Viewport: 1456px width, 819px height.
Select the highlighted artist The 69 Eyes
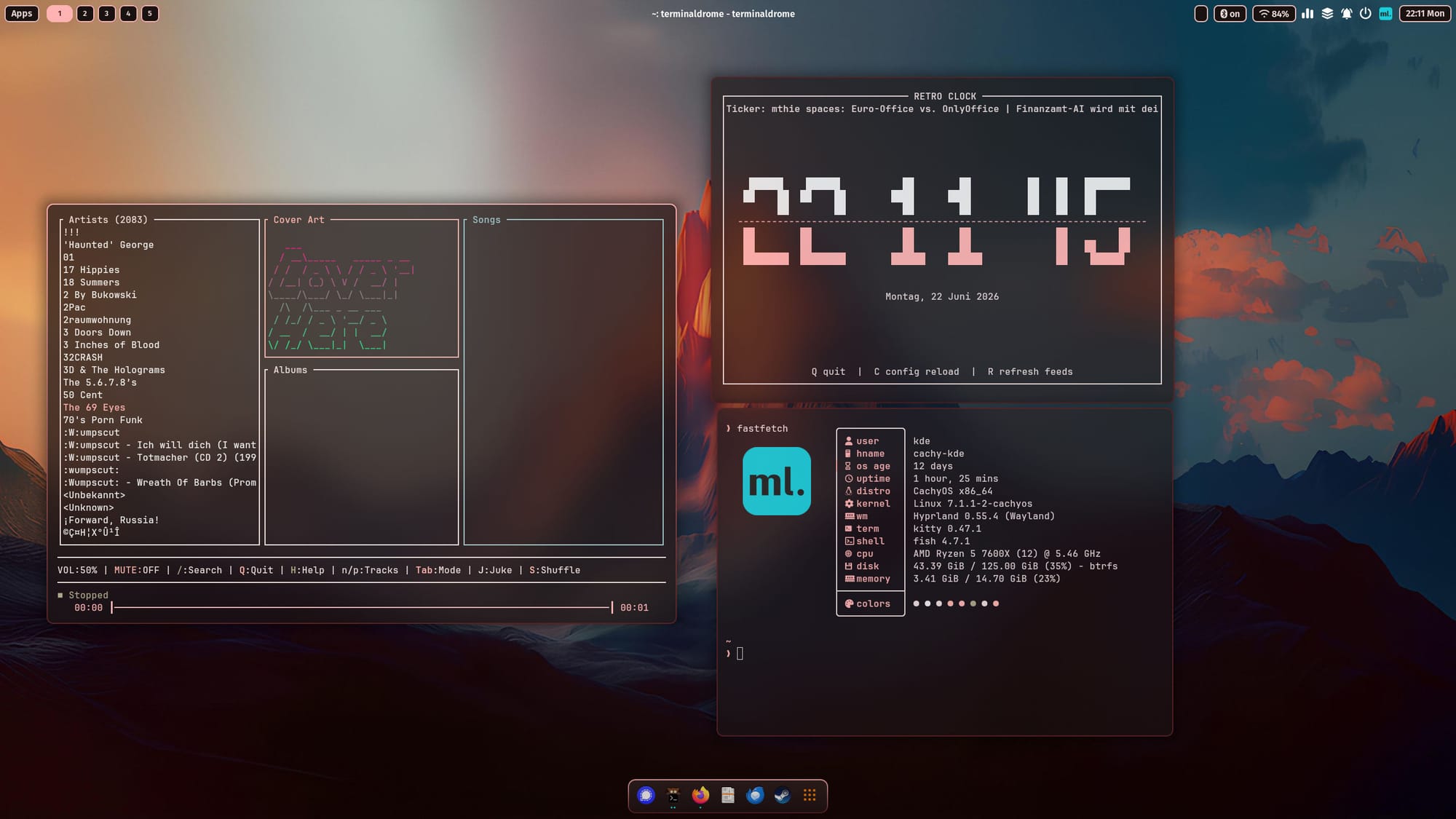tap(94, 408)
